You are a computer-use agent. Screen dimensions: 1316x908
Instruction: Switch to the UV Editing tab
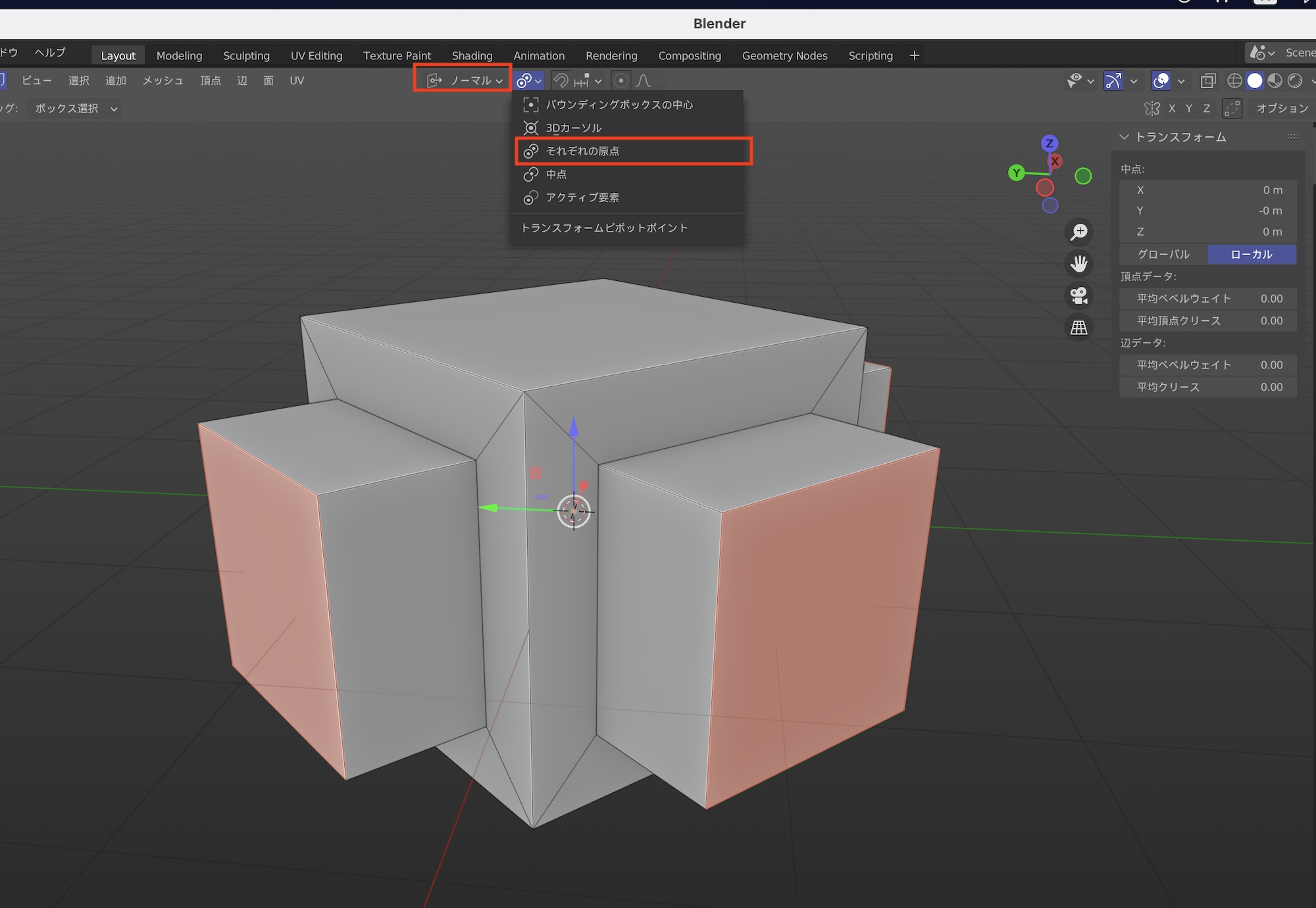click(x=316, y=56)
